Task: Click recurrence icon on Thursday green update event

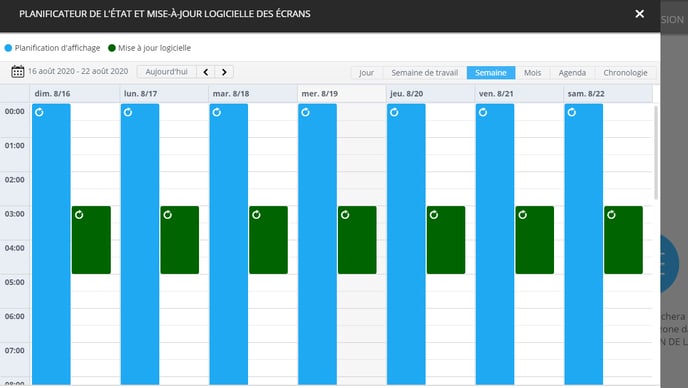Action: pos(434,215)
